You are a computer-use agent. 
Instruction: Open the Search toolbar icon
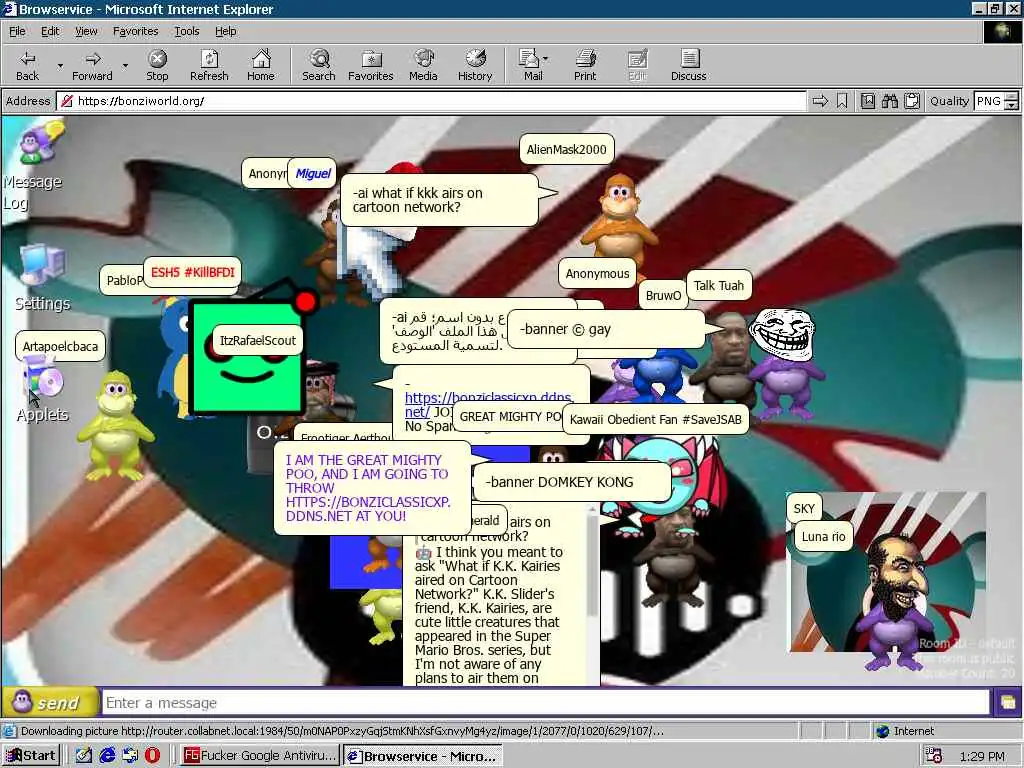pos(319,65)
